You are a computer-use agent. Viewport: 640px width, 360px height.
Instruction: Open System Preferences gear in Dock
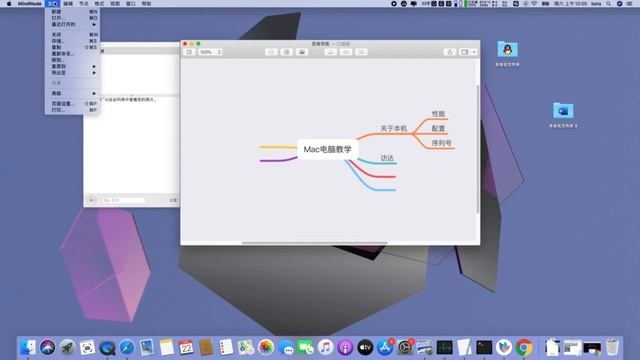pyautogui.click(x=404, y=347)
